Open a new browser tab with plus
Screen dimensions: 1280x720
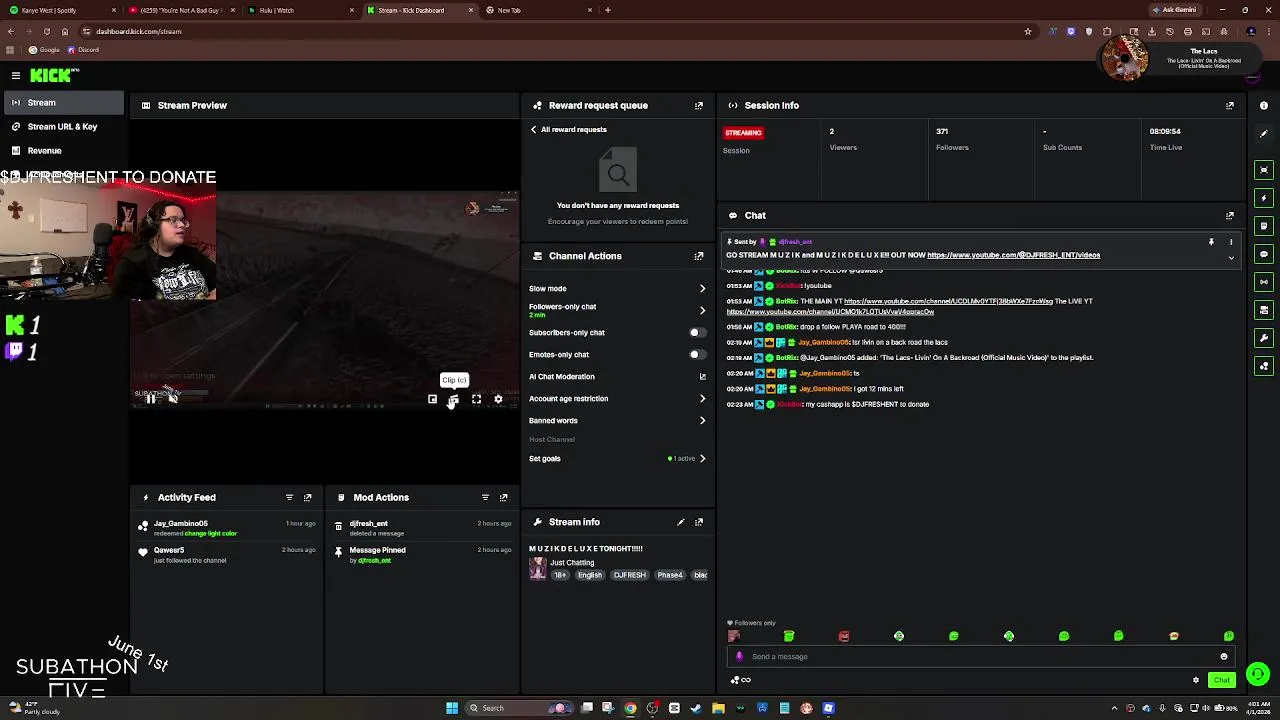(x=608, y=10)
